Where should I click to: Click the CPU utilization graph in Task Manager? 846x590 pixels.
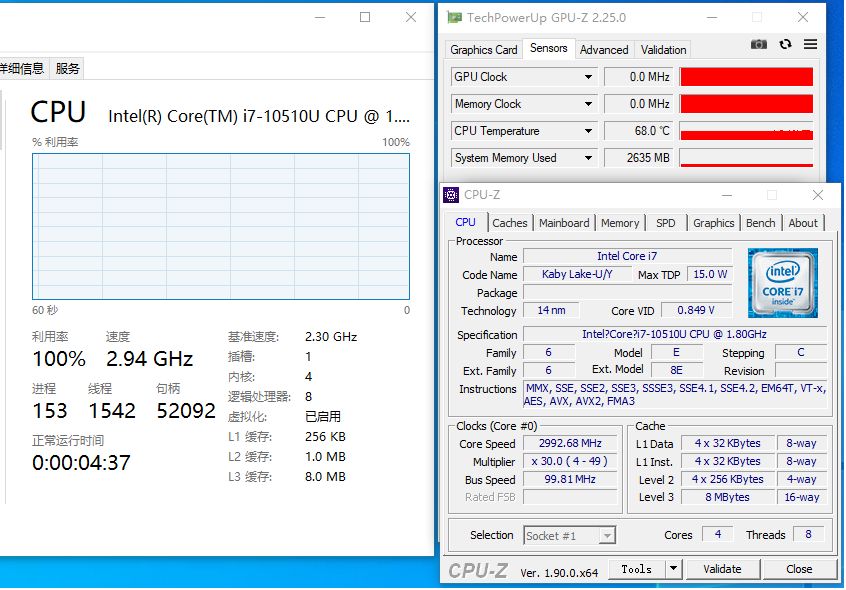coord(221,227)
